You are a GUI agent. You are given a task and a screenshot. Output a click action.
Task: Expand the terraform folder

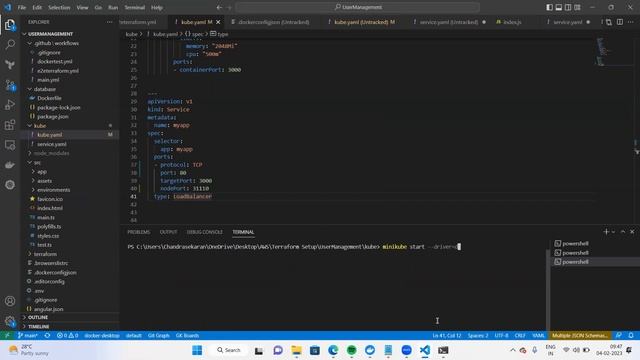(x=45, y=254)
